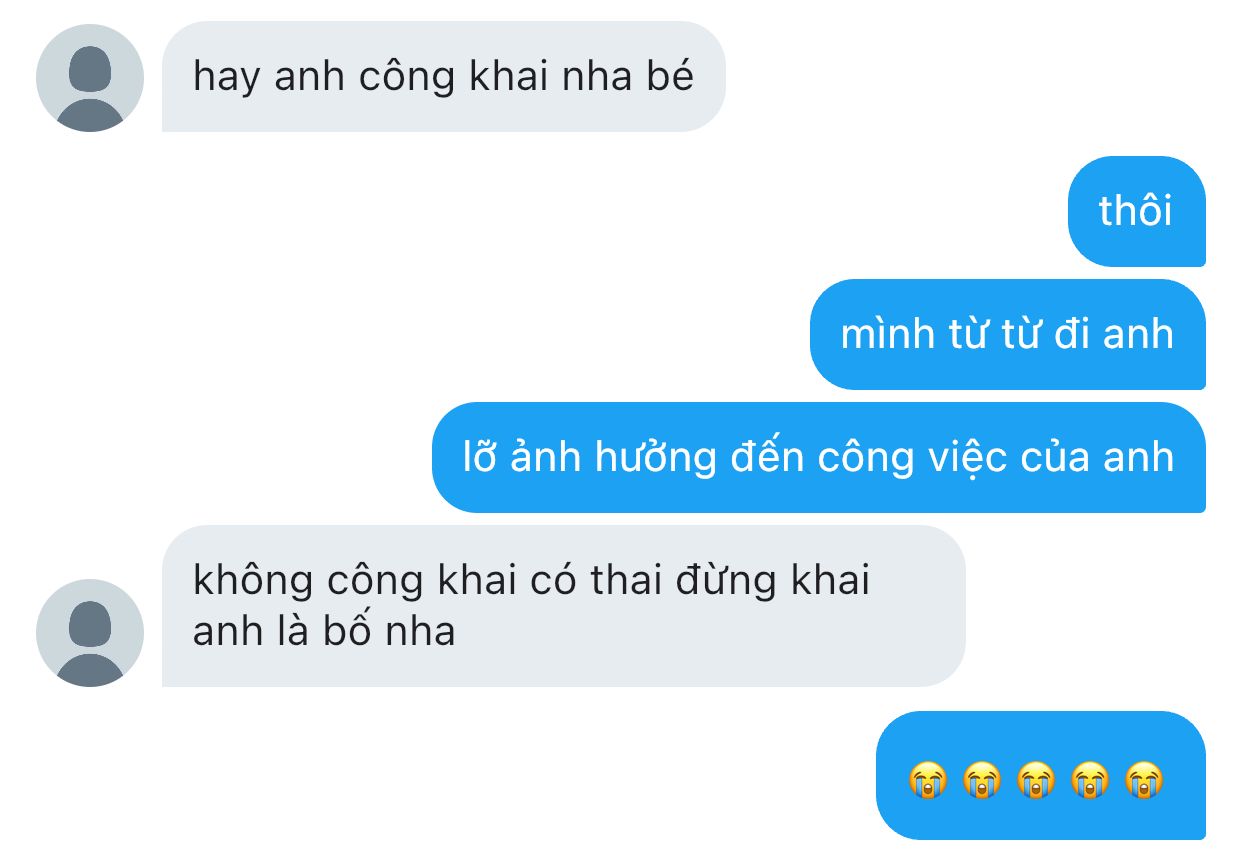The height and width of the screenshot is (851, 1242).
Task: Click the word "bố" in the gray message
Action: coord(347,632)
